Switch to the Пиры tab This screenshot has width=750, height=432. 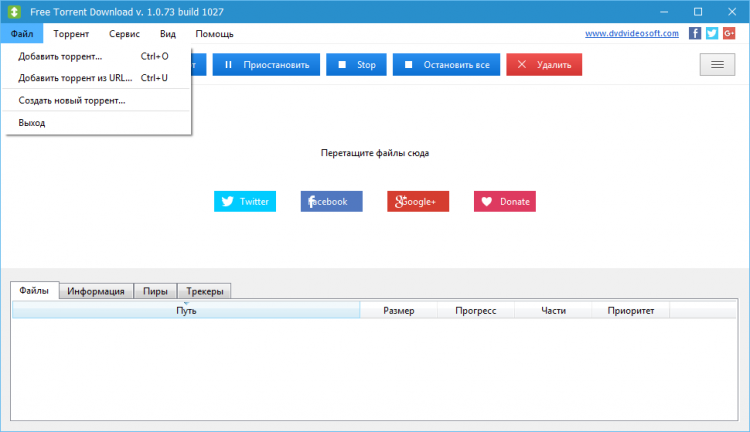(155, 291)
